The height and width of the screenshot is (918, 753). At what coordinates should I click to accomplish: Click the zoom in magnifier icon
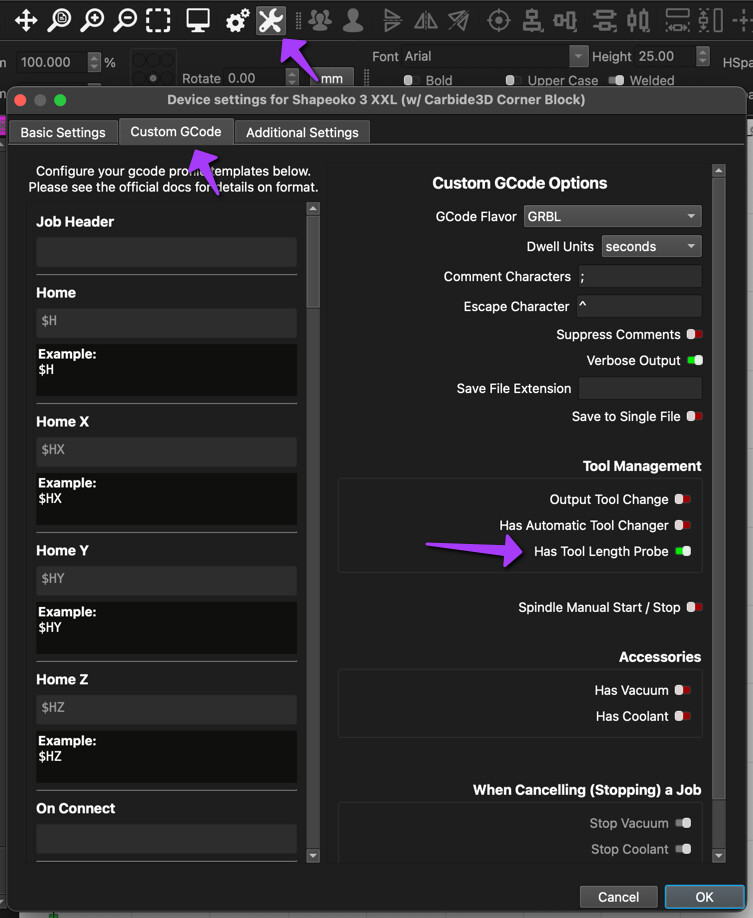pyautogui.click(x=92, y=20)
